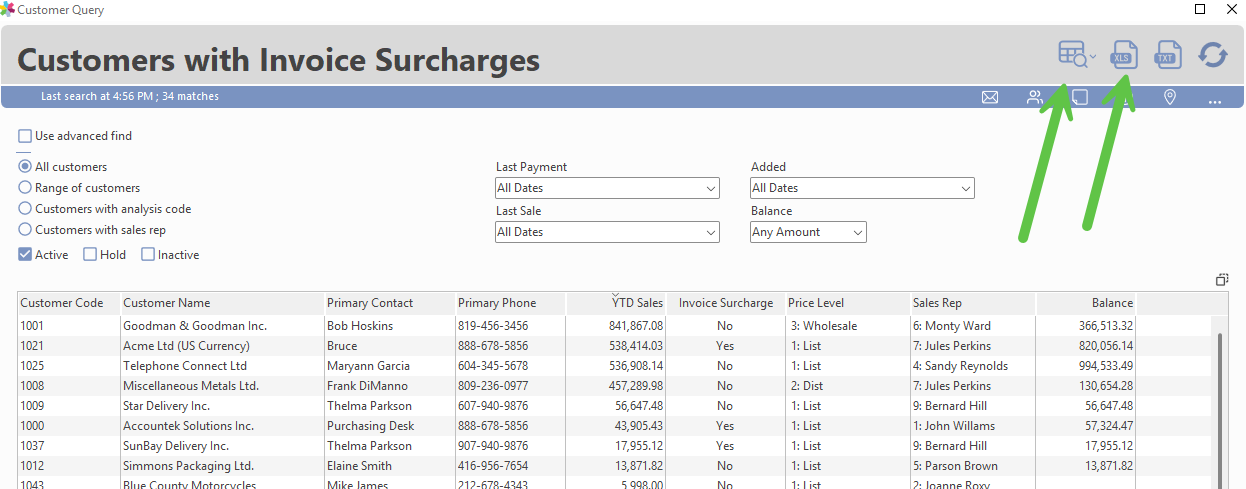
Task: Sort by Price Level column header
Action: [848, 303]
